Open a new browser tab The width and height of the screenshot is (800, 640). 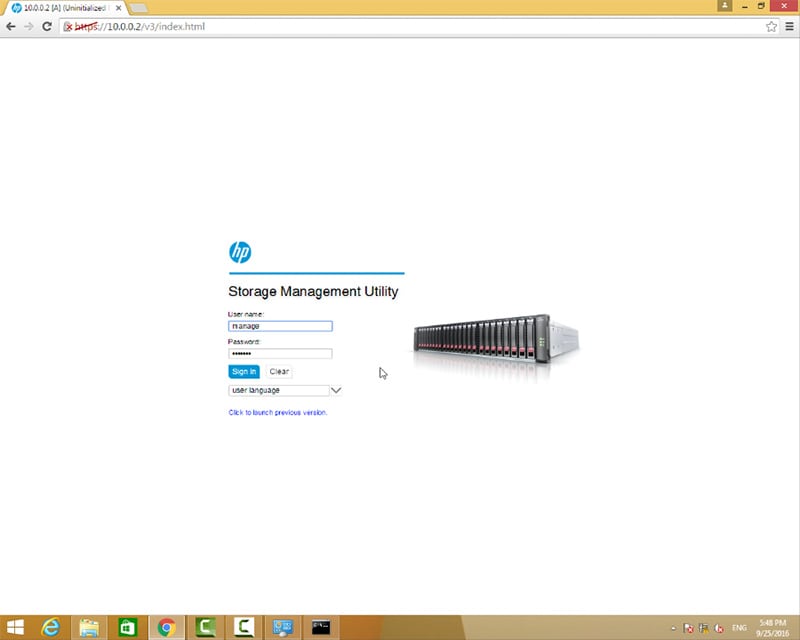tap(138, 8)
